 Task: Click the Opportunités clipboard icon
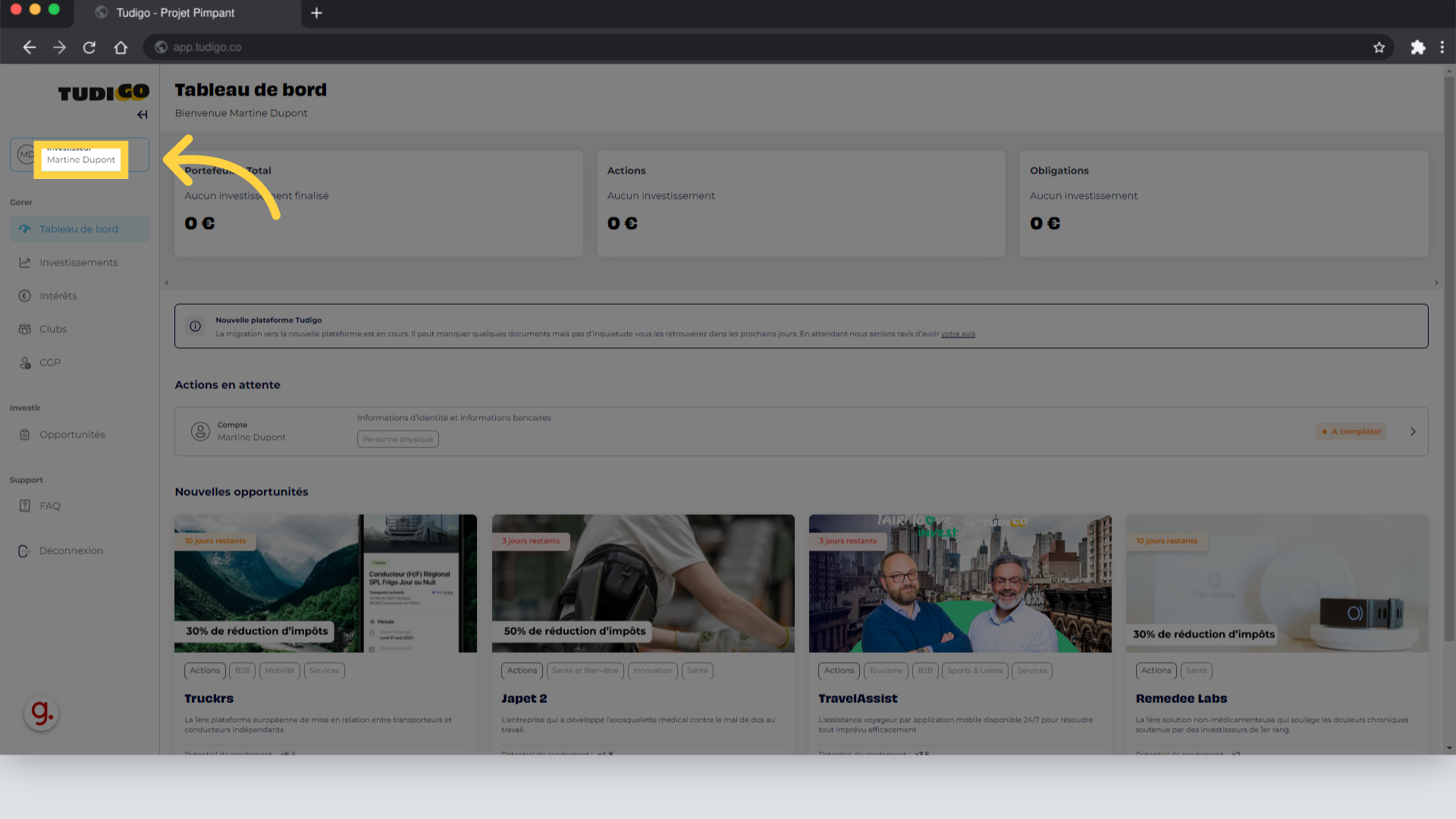click(25, 435)
